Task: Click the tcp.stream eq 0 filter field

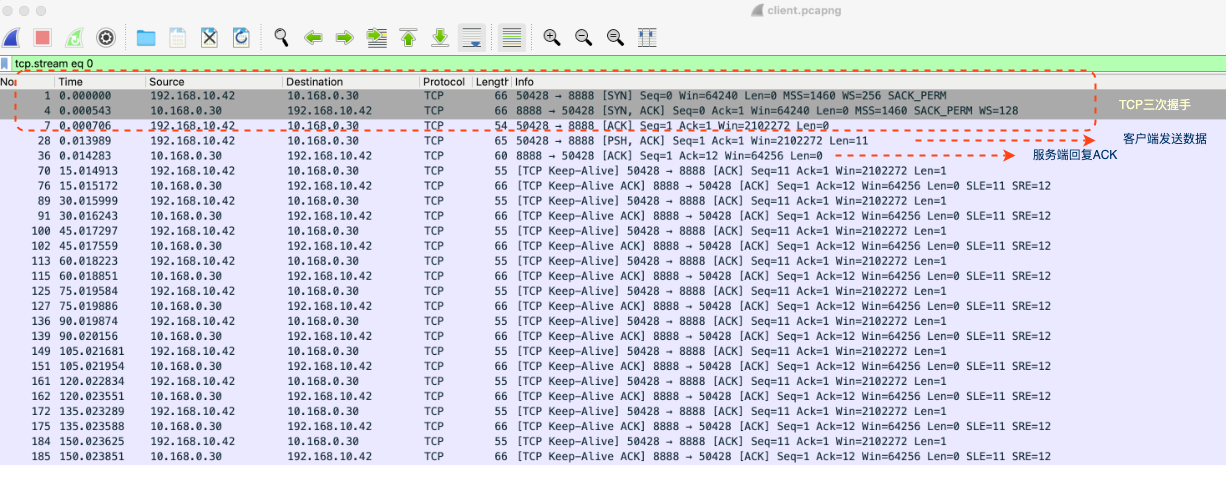Action: 600,63
